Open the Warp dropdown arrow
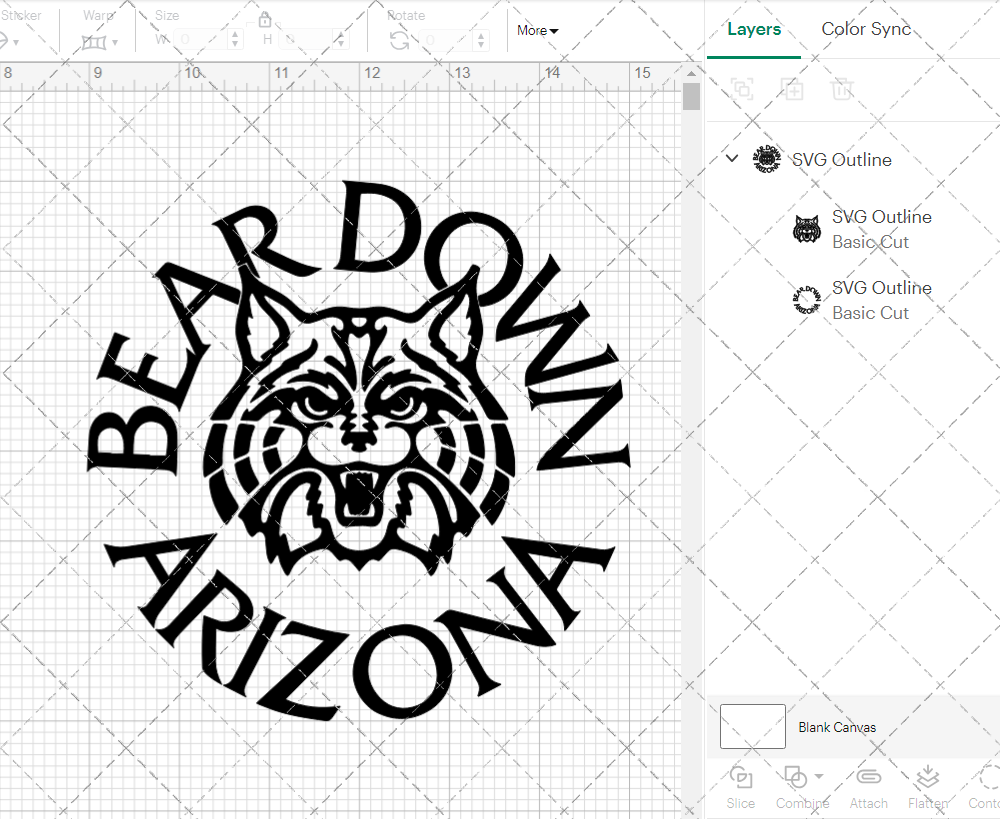1000x819 pixels. pyautogui.click(x=115, y=43)
